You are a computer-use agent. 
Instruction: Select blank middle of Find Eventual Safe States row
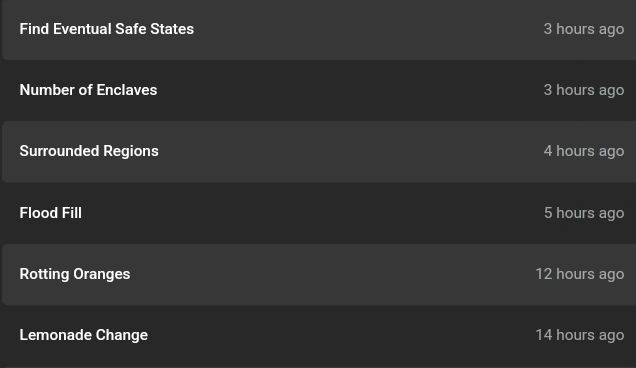[365, 29]
